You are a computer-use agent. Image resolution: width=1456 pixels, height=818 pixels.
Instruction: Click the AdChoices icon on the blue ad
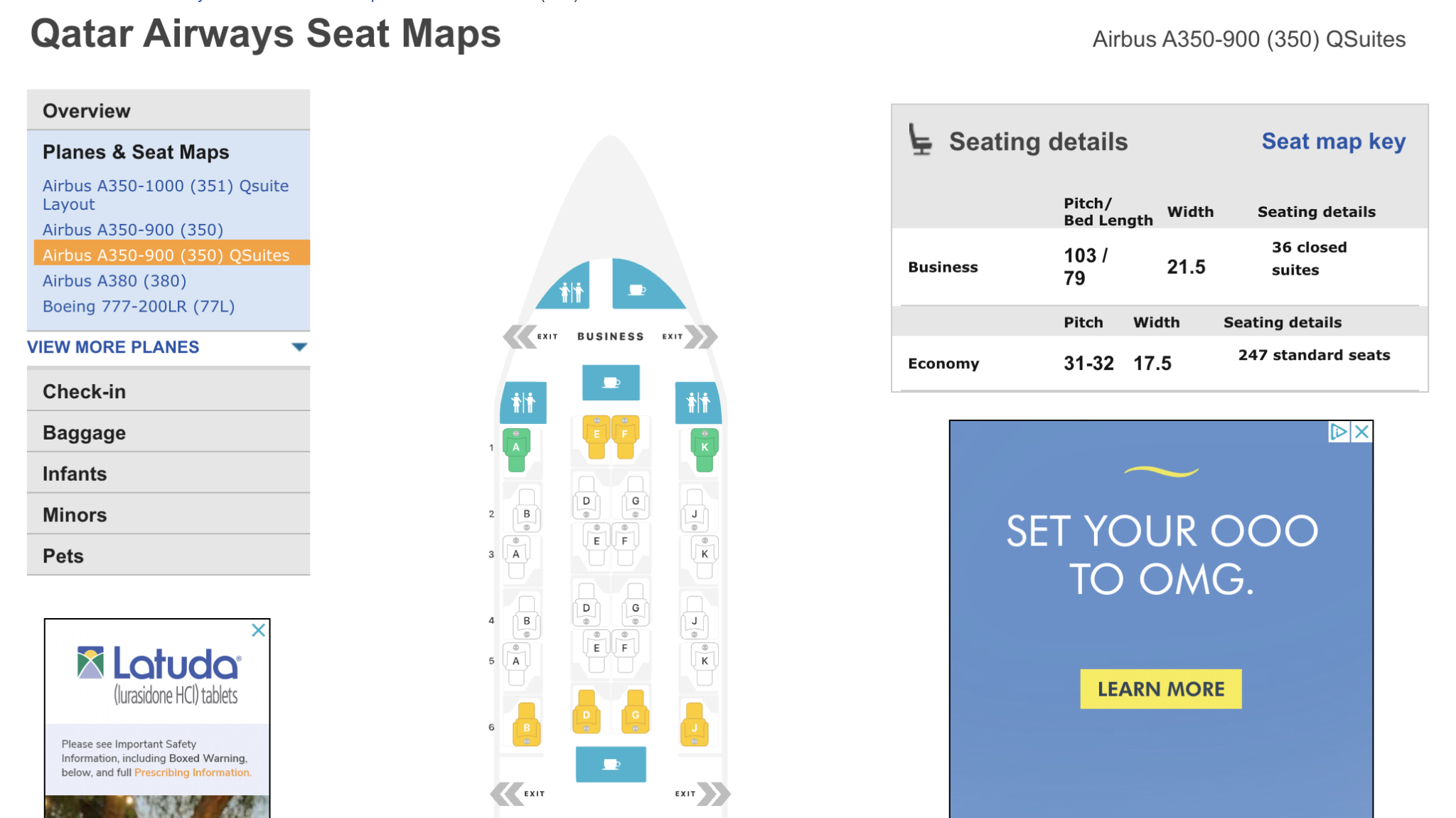click(x=1338, y=432)
